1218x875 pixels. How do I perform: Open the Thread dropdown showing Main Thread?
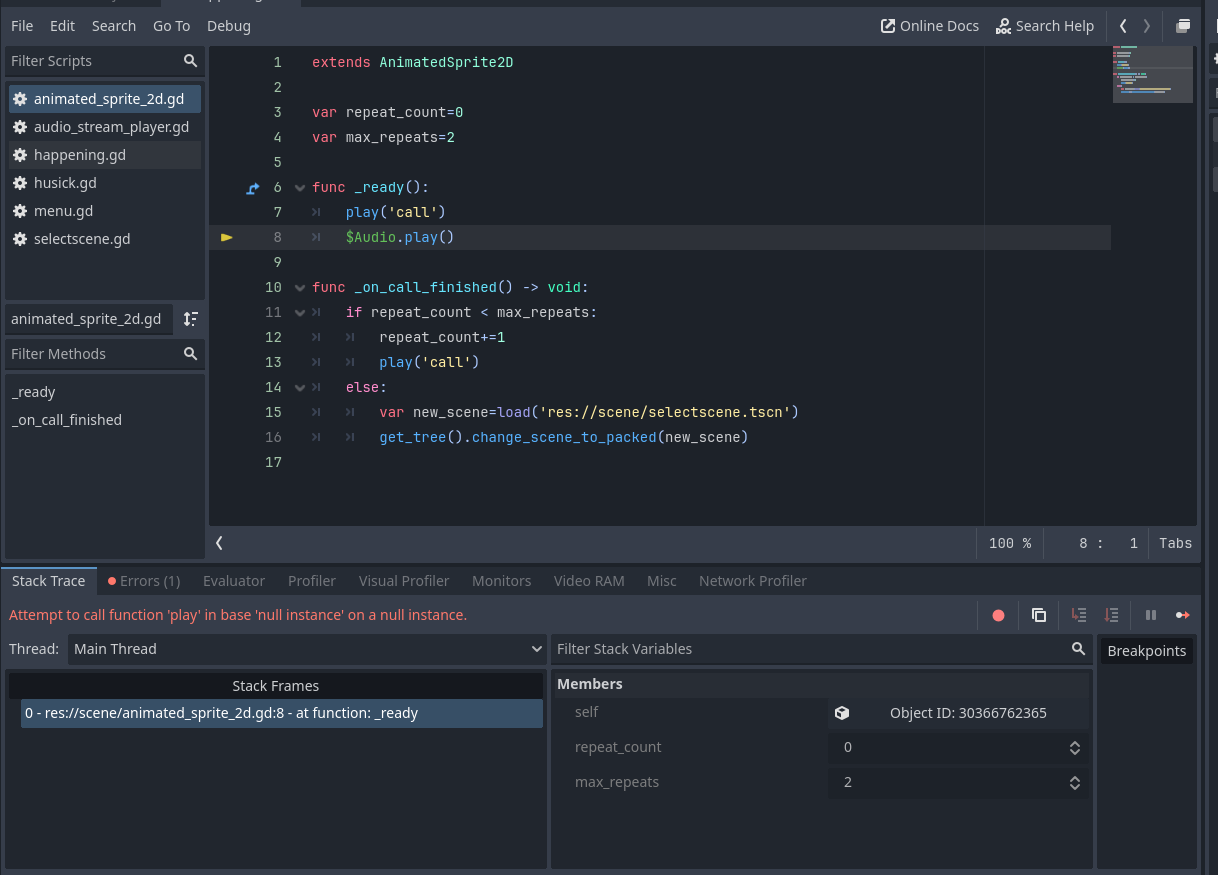click(x=307, y=649)
